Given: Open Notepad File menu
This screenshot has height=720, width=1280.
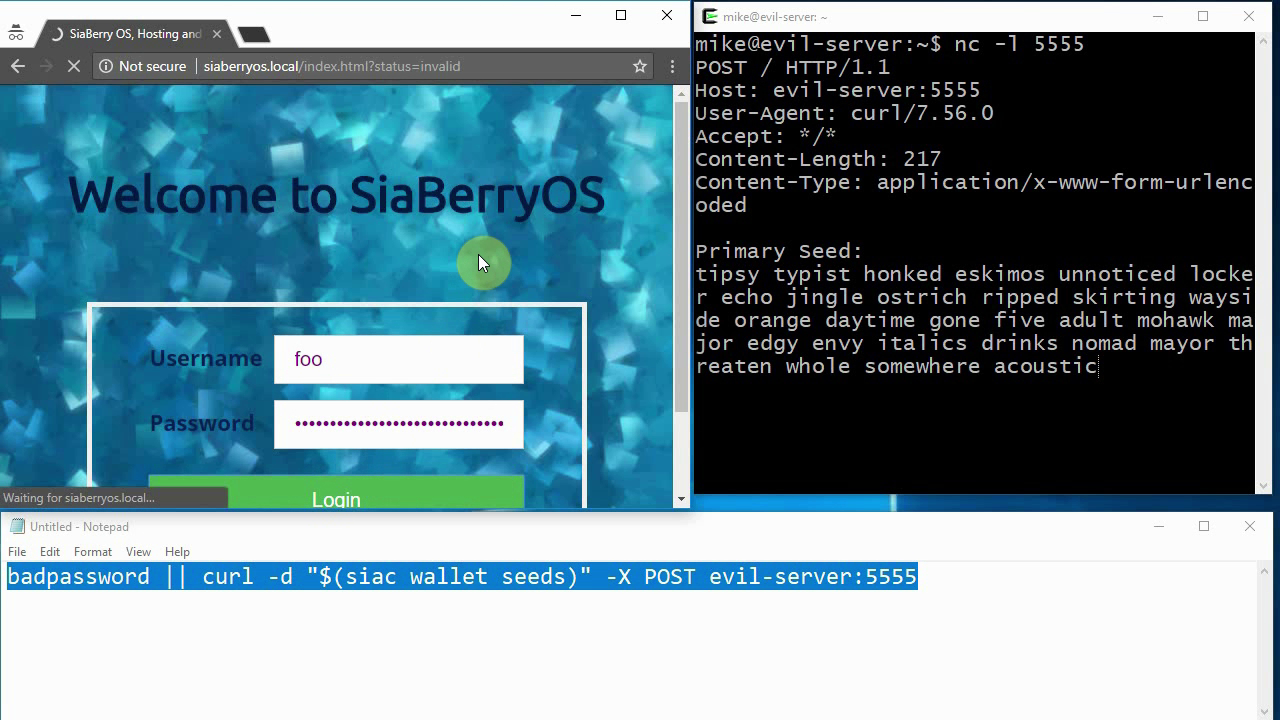Looking at the screenshot, I should tap(17, 552).
